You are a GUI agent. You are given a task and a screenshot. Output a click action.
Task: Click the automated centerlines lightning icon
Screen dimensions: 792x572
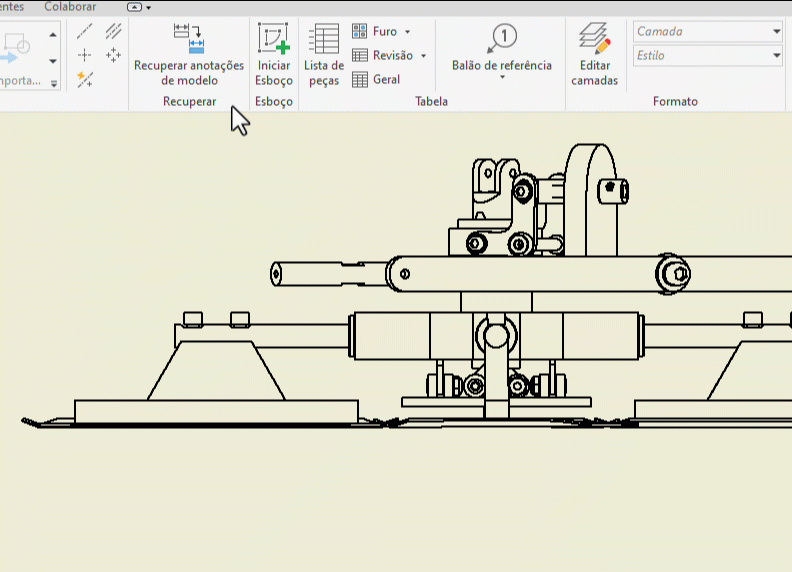pos(85,79)
